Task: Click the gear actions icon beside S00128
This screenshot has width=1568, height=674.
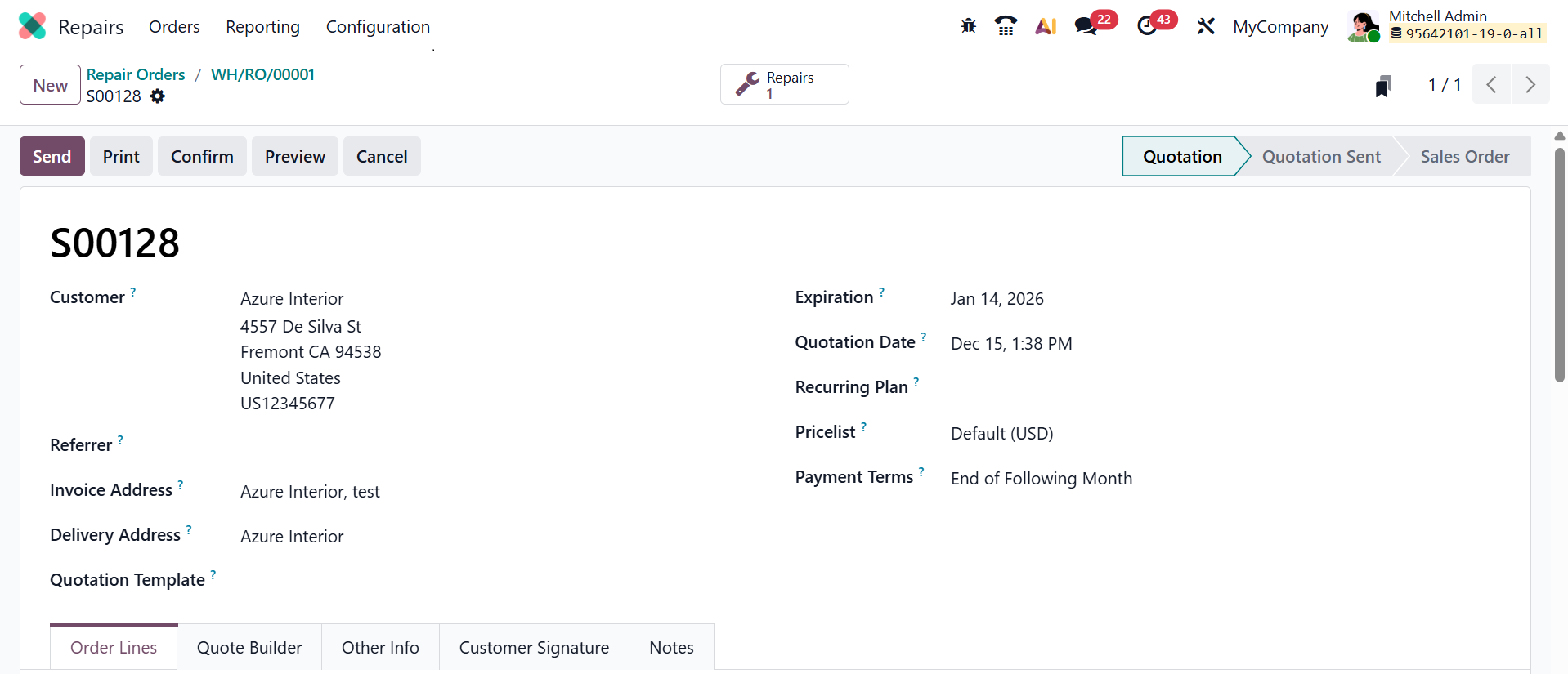Action: click(158, 96)
